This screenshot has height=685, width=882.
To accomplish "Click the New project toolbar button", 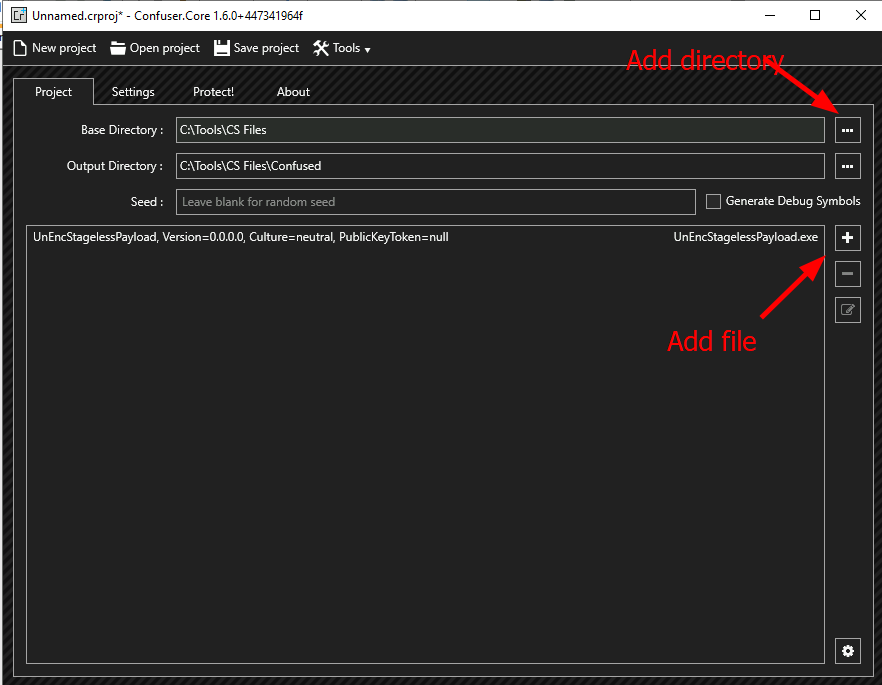I will click(x=55, y=48).
